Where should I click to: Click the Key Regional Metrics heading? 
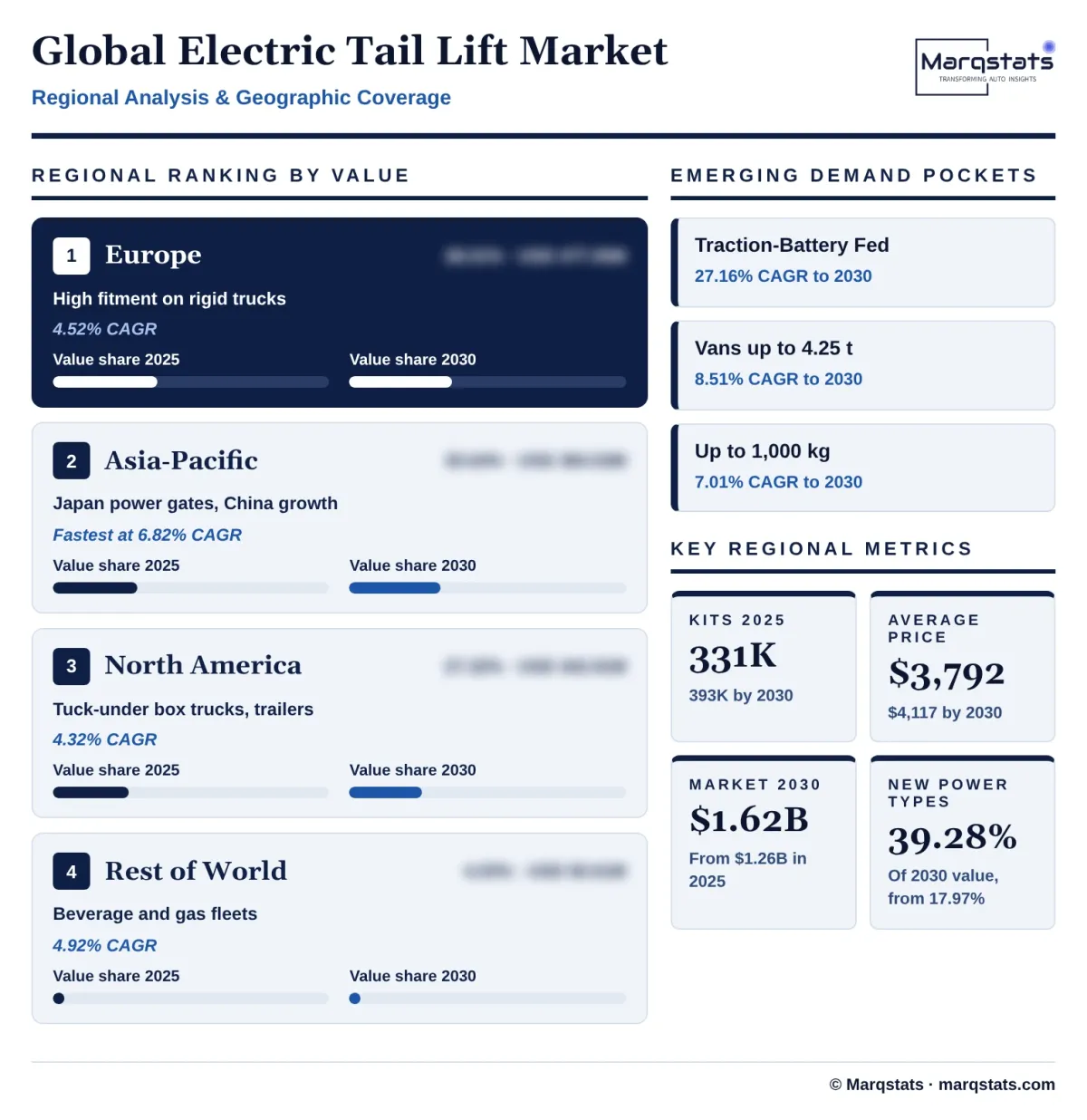coord(822,549)
